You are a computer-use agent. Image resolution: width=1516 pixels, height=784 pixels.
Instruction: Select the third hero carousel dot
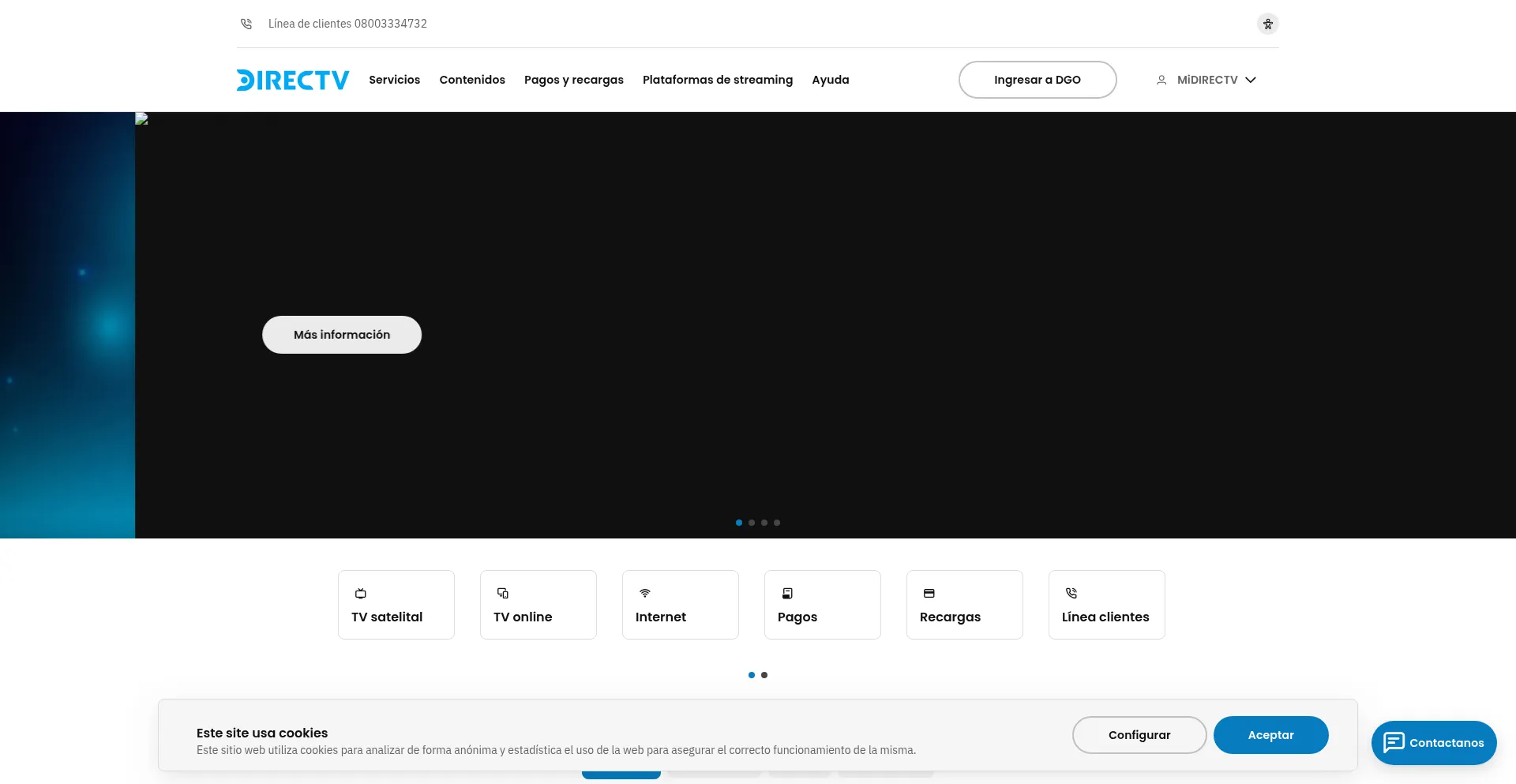click(x=764, y=523)
